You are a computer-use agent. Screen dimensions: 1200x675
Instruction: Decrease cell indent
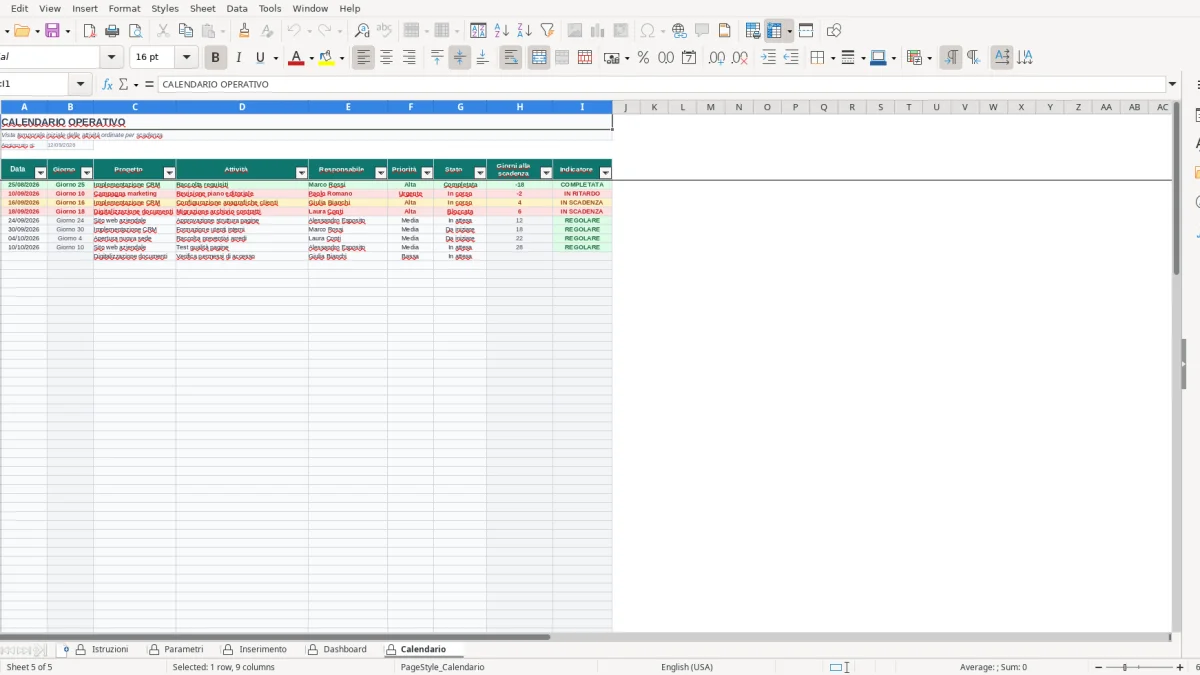791,58
